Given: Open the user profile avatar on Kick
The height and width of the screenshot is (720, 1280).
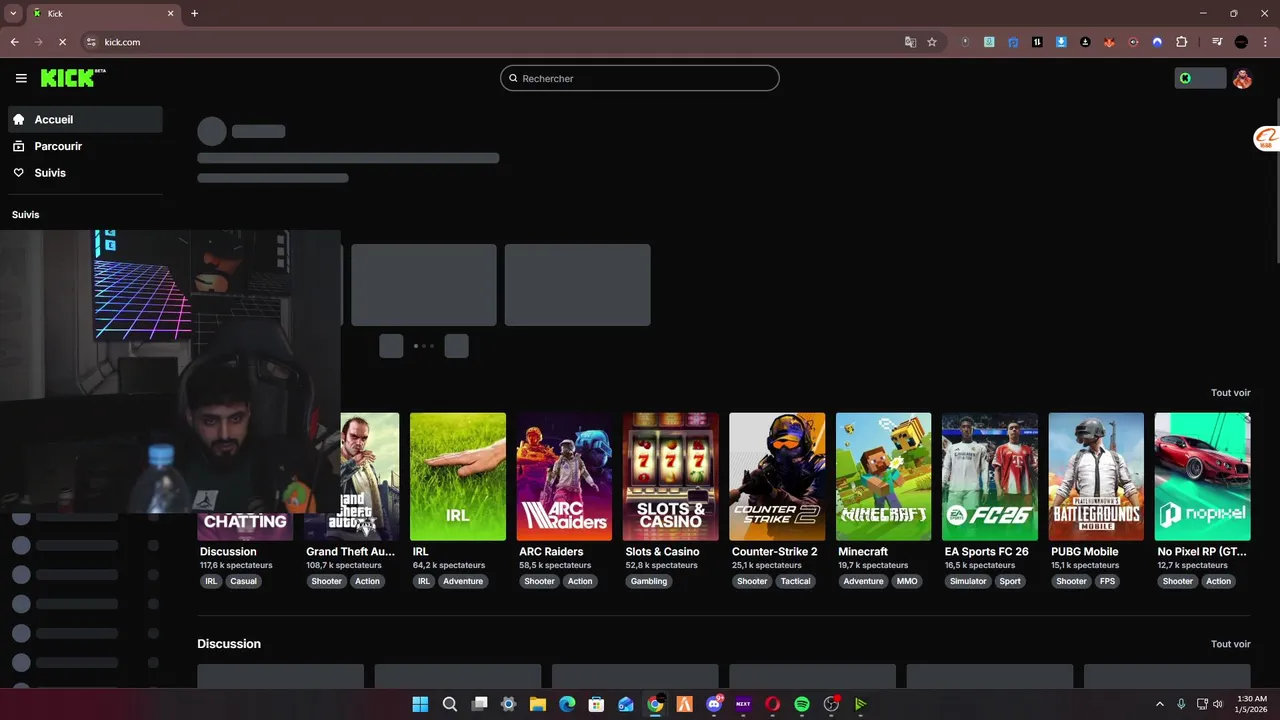Looking at the screenshot, I should coord(1242,78).
